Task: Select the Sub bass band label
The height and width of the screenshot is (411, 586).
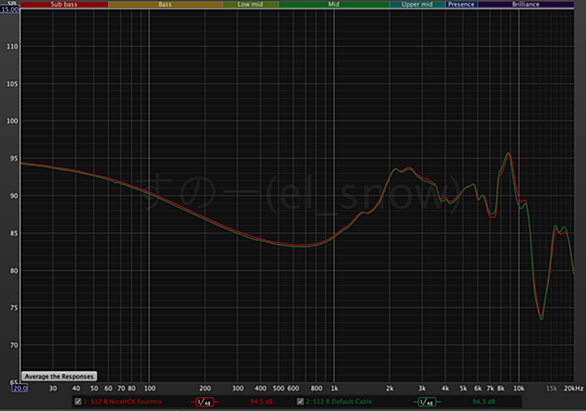Action: (x=64, y=4)
